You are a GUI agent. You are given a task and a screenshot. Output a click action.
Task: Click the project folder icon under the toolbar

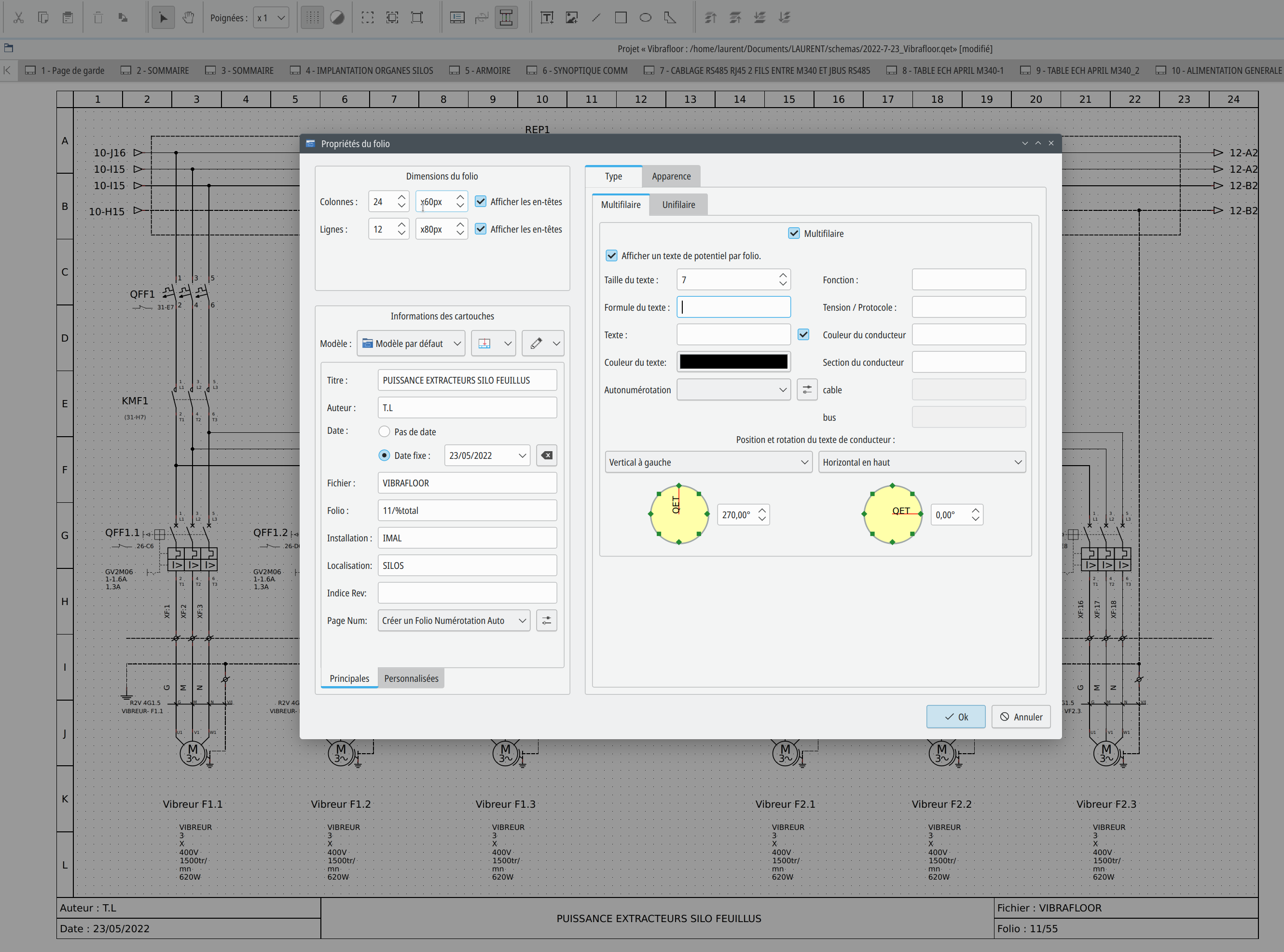click(x=9, y=48)
